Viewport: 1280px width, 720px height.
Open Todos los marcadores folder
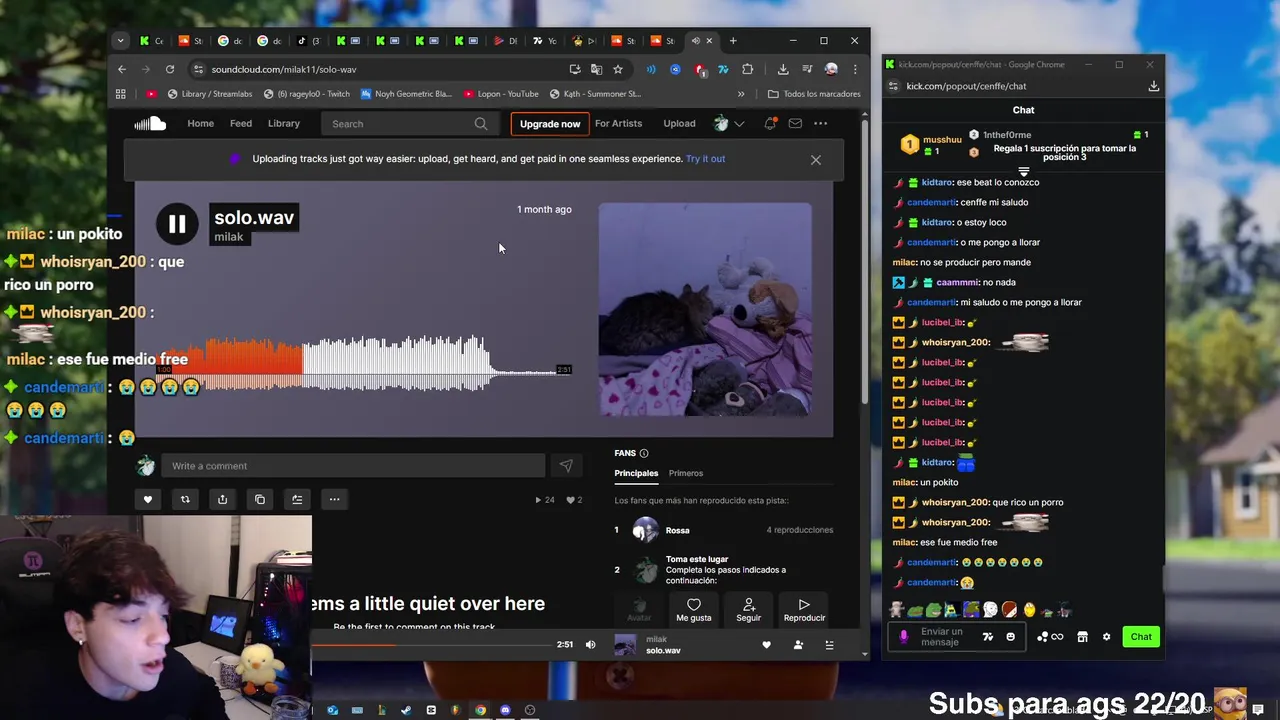814,94
